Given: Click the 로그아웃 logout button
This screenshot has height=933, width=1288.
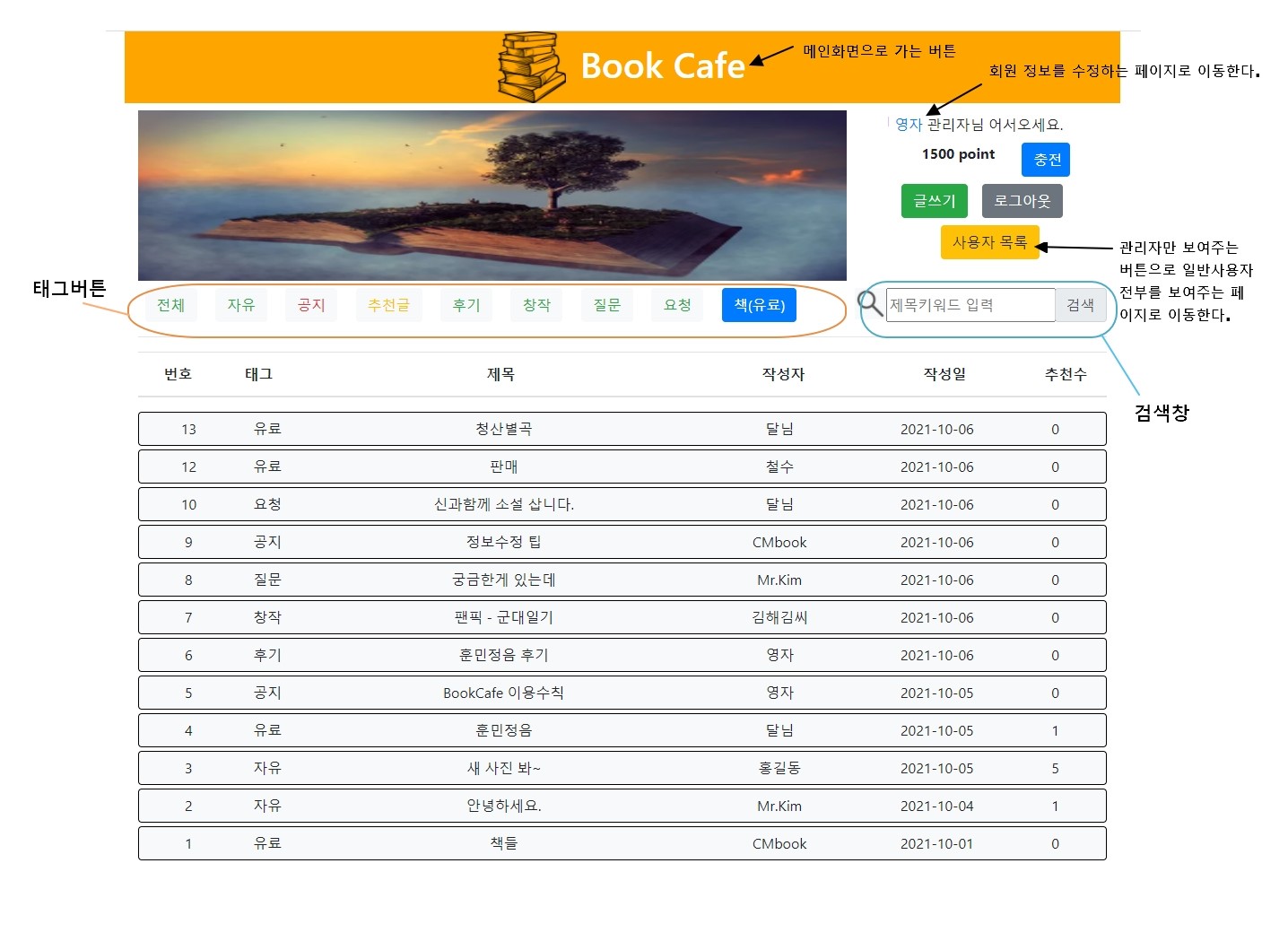Looking at the screenshot, I should [x=1022, y=200].
